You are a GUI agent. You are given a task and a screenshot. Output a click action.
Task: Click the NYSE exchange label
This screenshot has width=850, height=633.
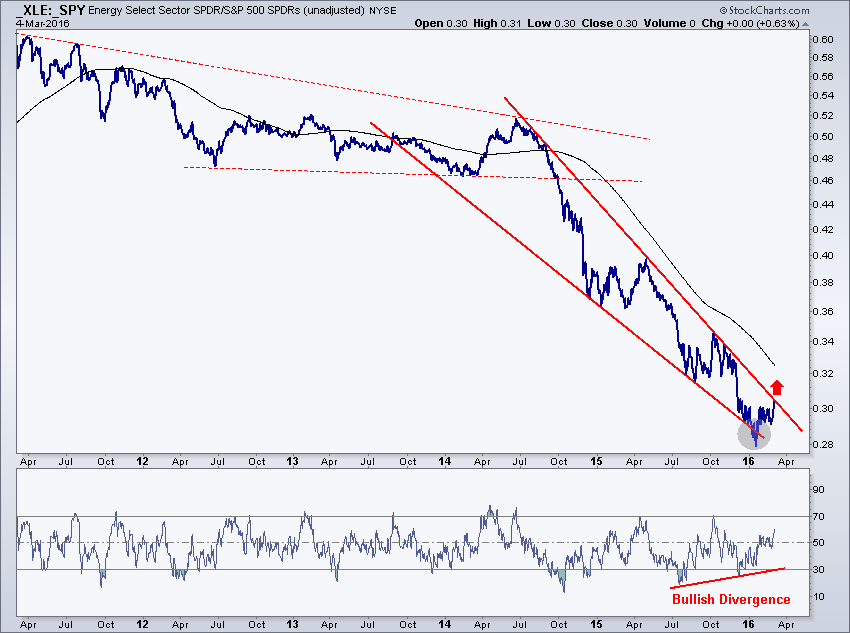(x=383, y=9)
